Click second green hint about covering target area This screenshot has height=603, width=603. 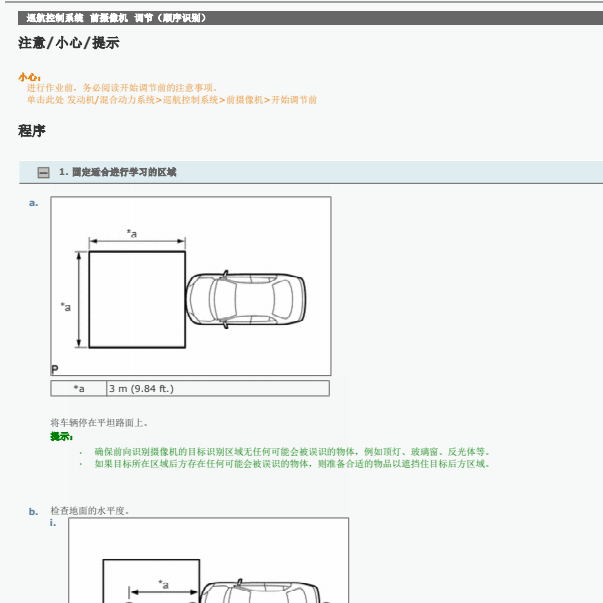click(292, 464)
